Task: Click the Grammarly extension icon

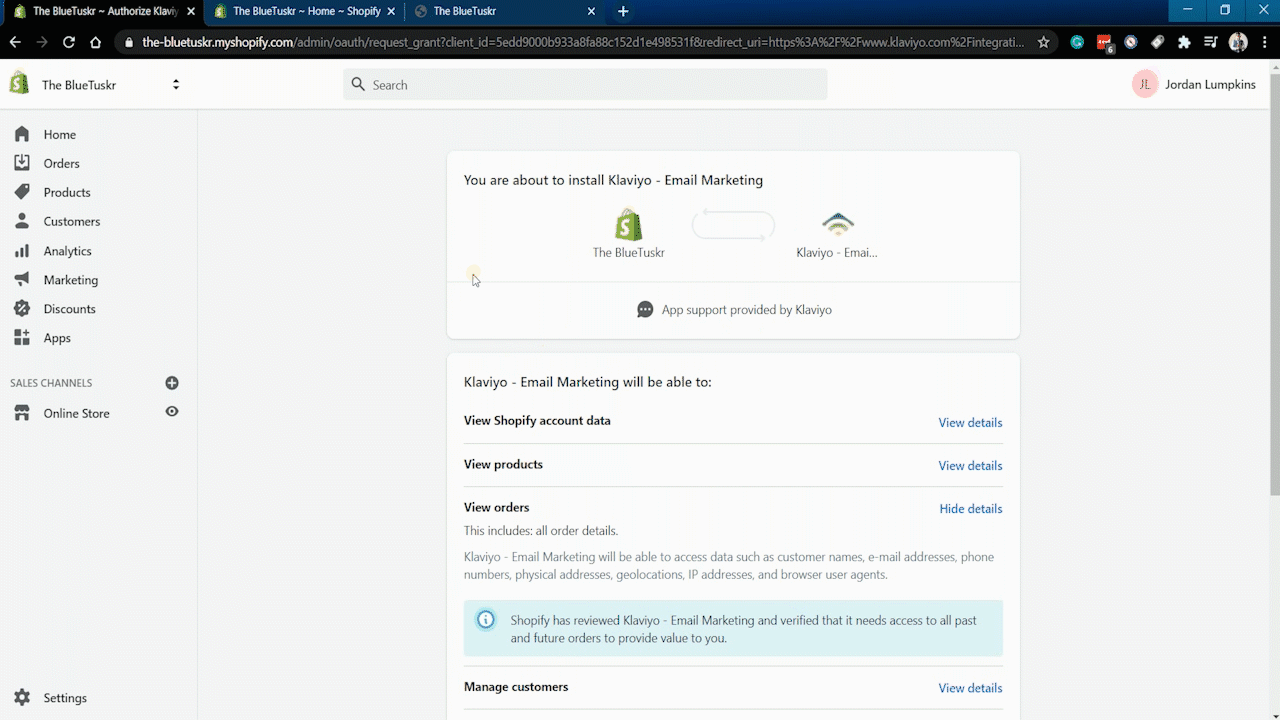Action: (x=1077, y=42)
